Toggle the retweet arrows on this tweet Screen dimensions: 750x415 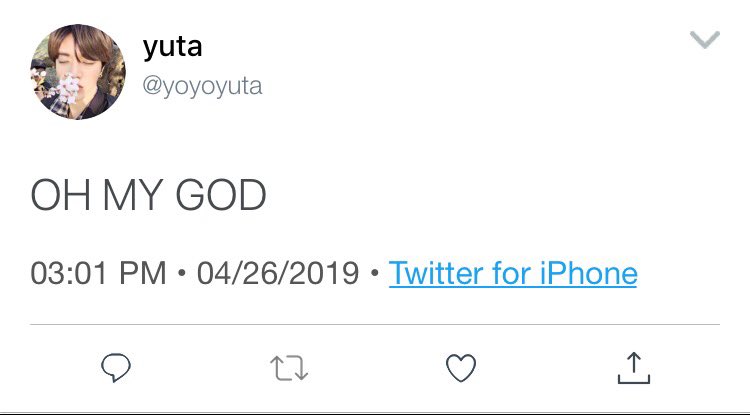coord(289,368)
